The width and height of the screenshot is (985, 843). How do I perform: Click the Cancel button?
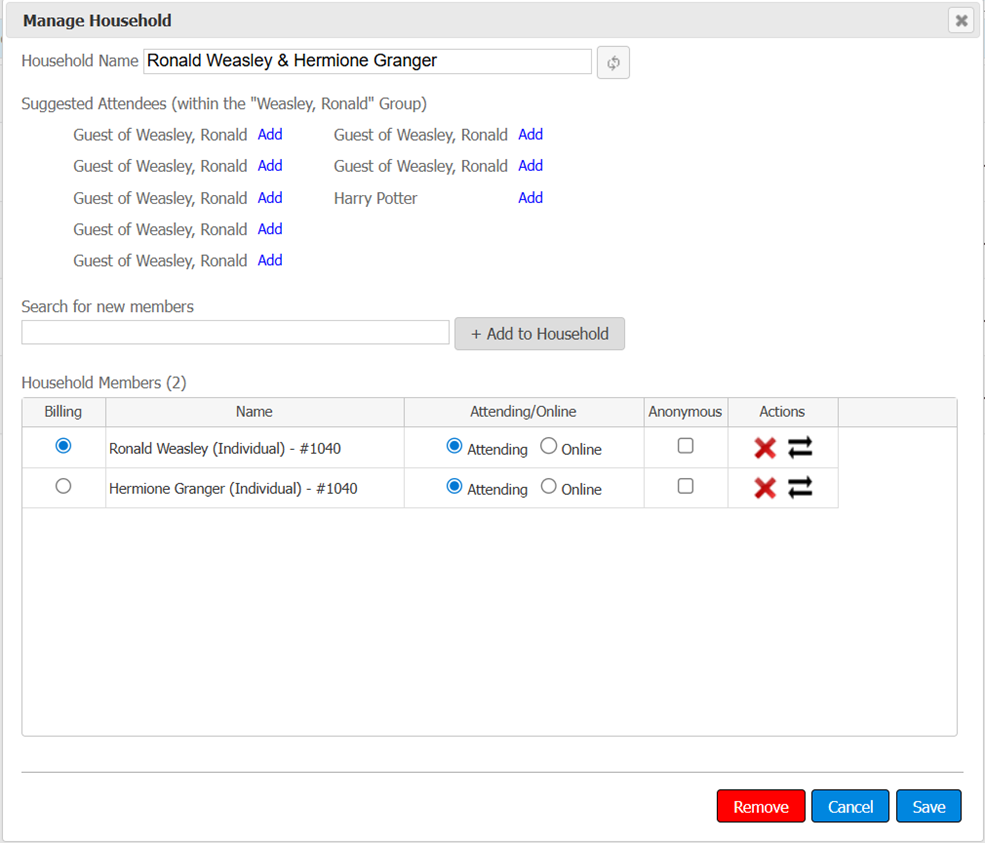pyautogui.click(x=850, y=806)
